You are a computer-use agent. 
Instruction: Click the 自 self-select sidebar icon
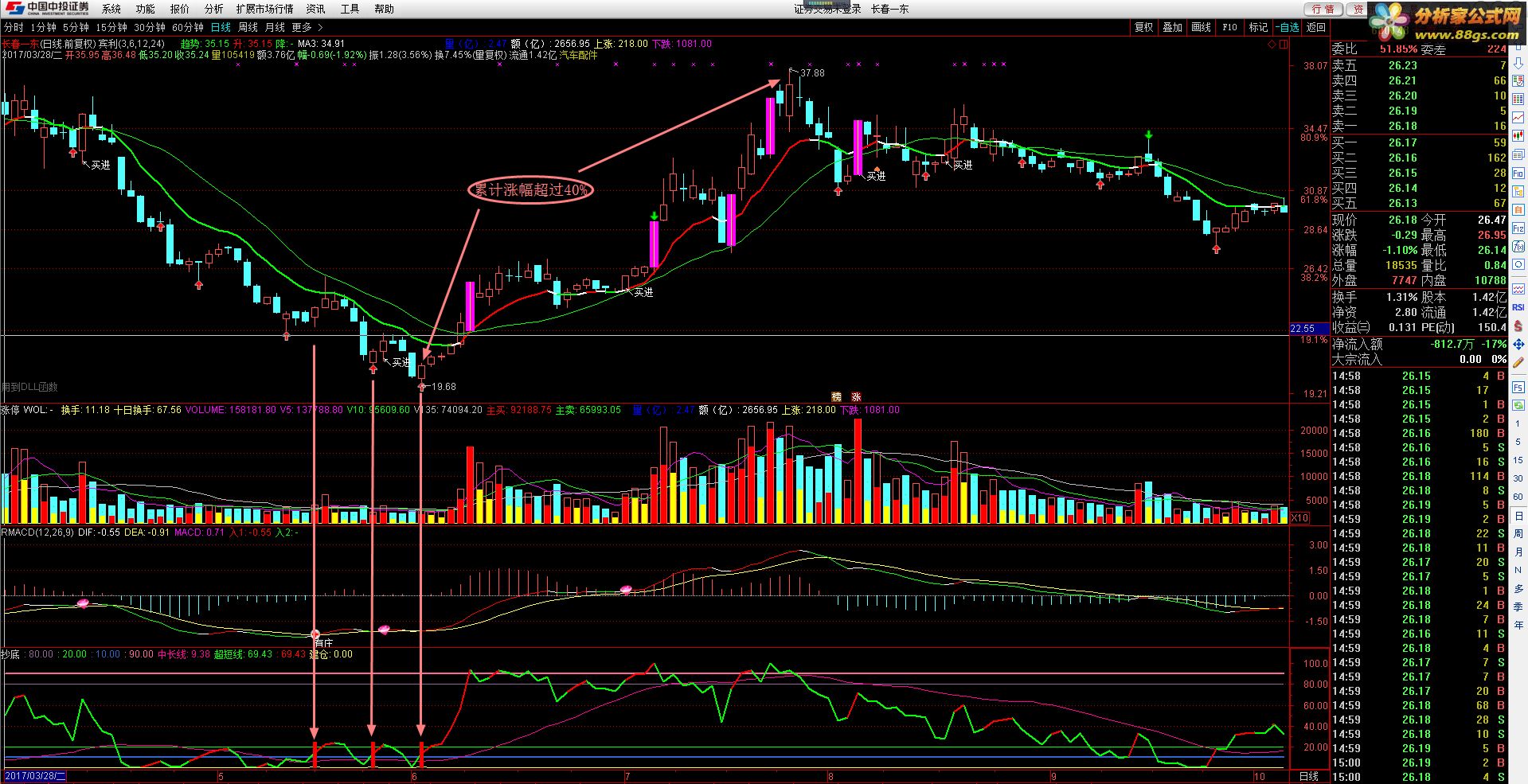point(1518,210)
